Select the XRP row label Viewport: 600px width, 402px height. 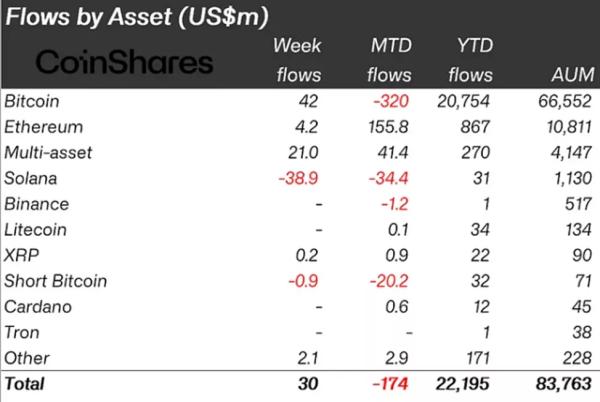[x=21, y=255]
